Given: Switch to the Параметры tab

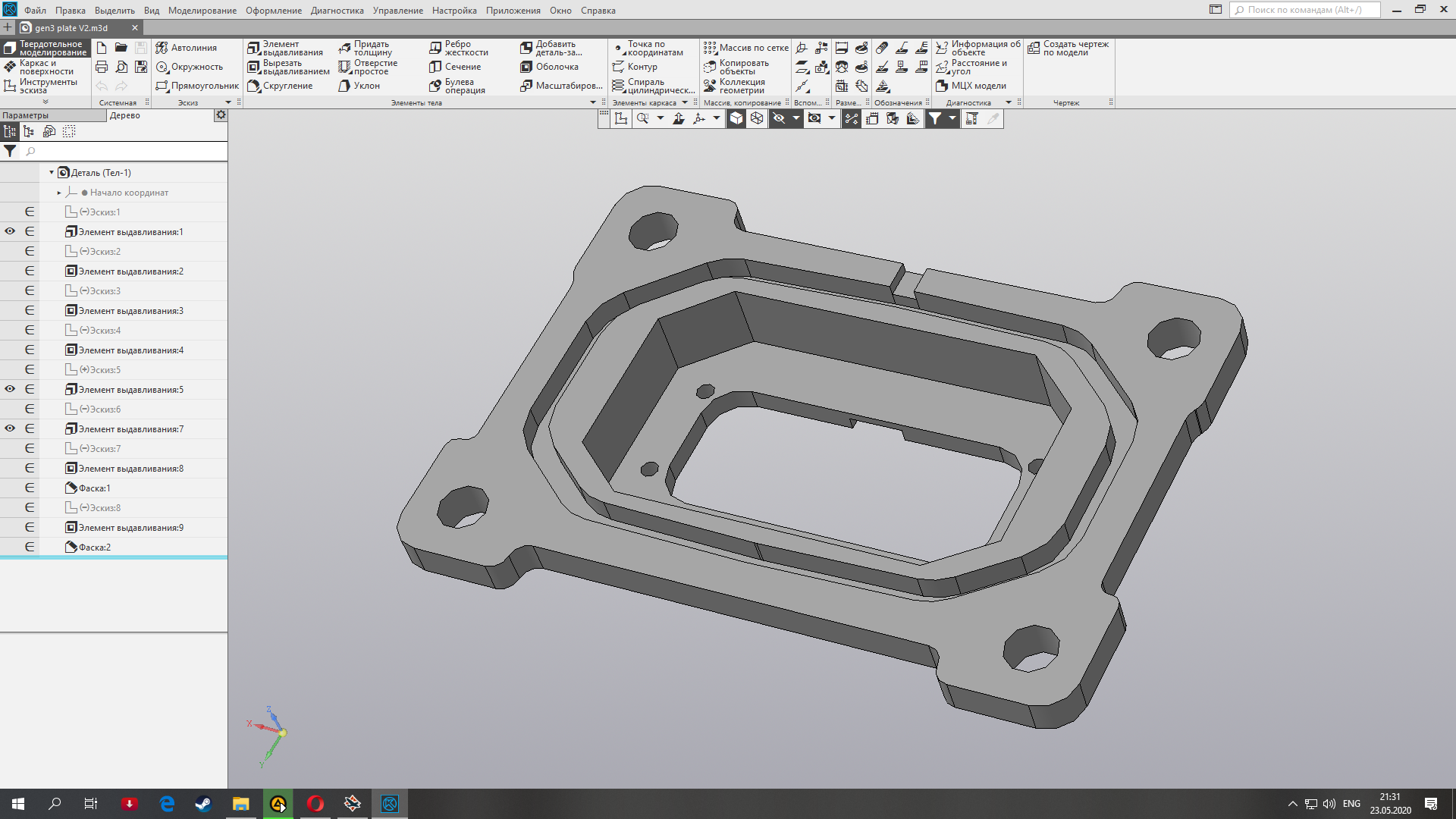Looking at the screenshot, I should click(x=26, y=115).
